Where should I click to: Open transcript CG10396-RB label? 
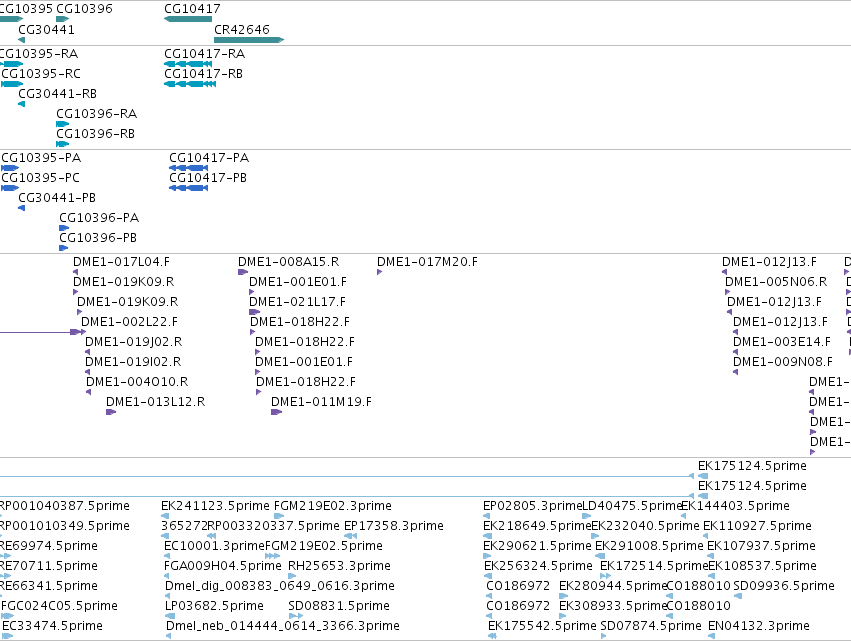pos(95,134)
